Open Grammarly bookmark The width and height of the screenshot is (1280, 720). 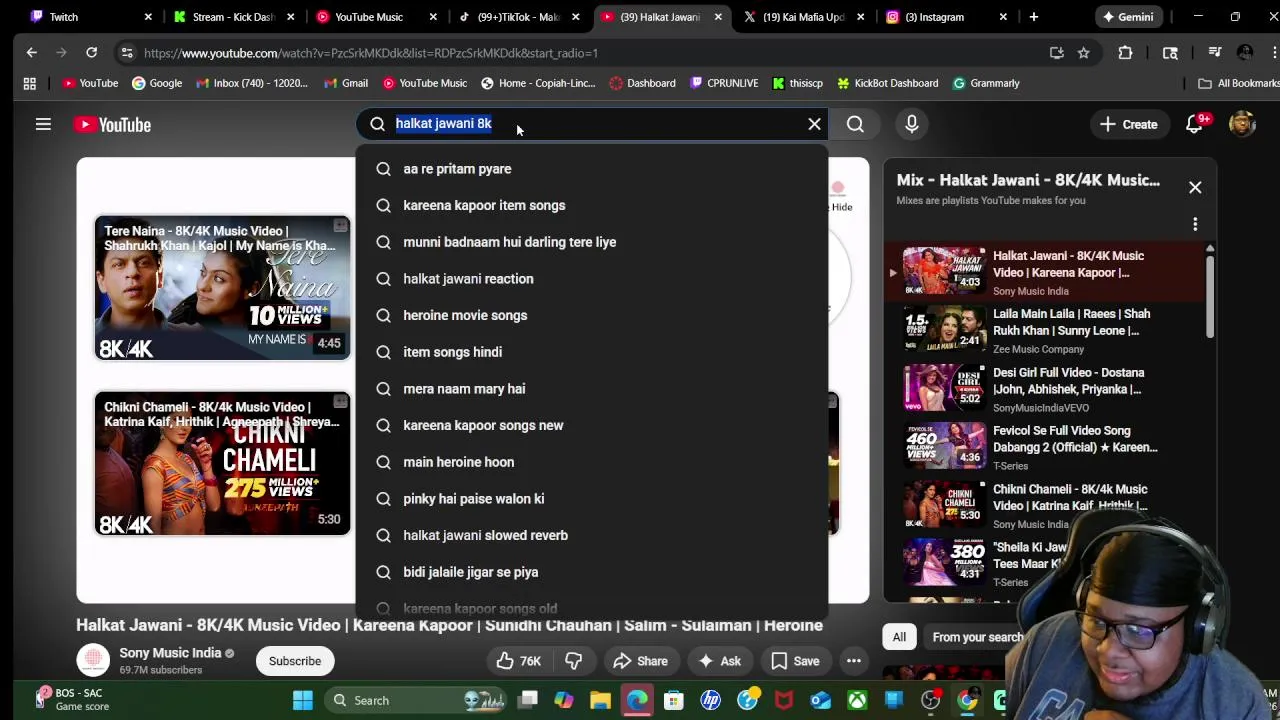[986, 83]
